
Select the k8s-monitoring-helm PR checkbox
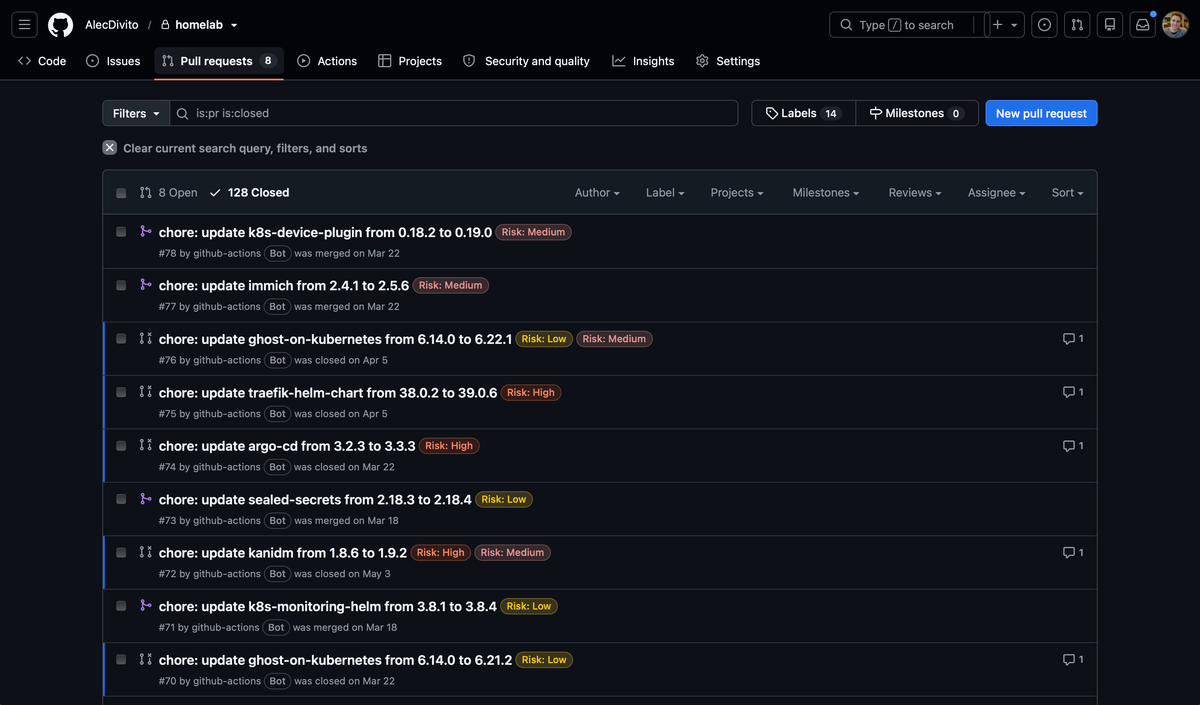121,606
